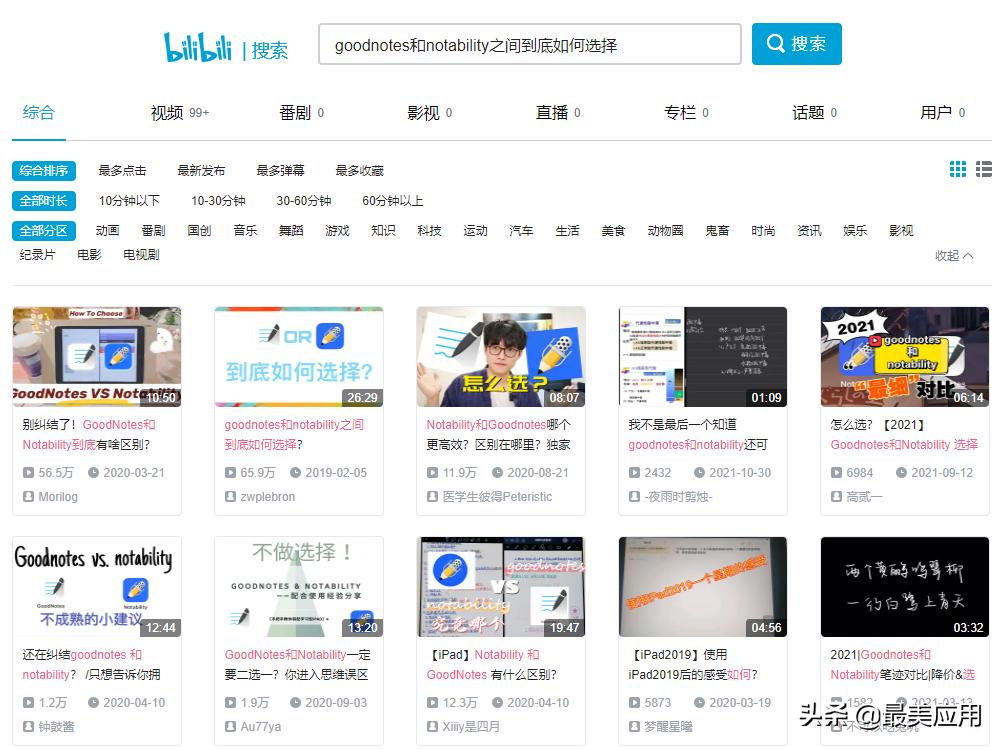Click the bilibili logo
Screen dimensions: 1004x749
pos(198,46)
